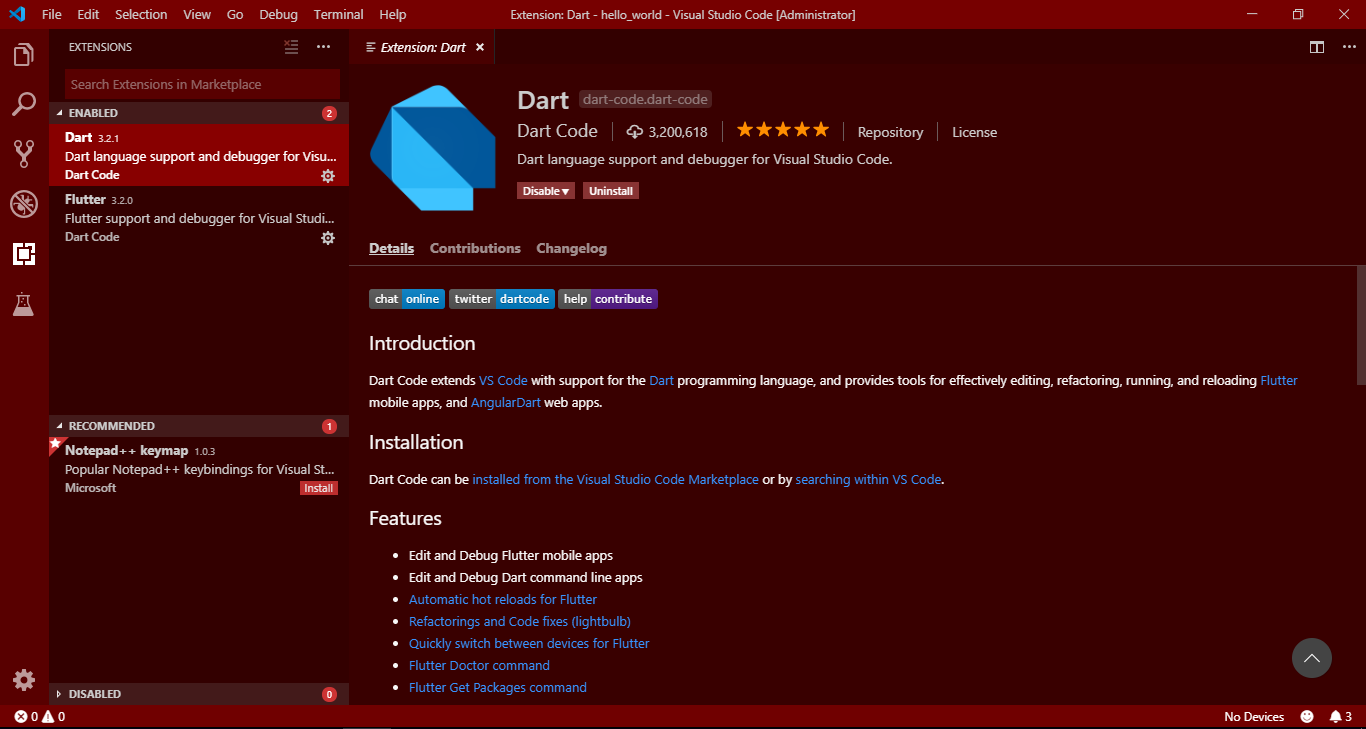Open the Terminal menu
The height and width of the screenshot is (729, 1366).
coord(338,14)
